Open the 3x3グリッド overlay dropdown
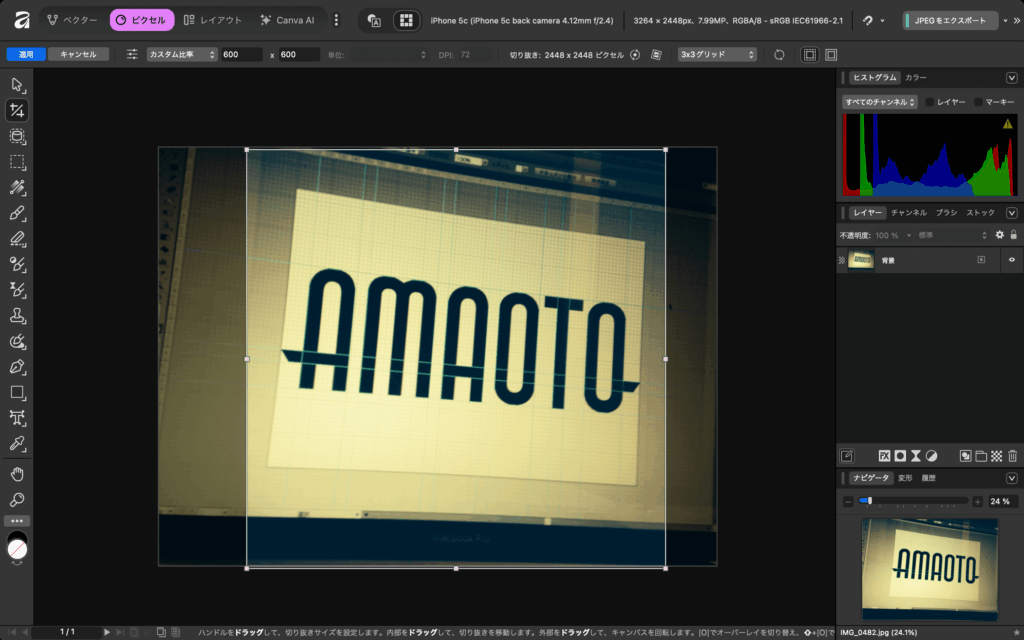The height and width of the screenshot is (640, 1024). 716,54
